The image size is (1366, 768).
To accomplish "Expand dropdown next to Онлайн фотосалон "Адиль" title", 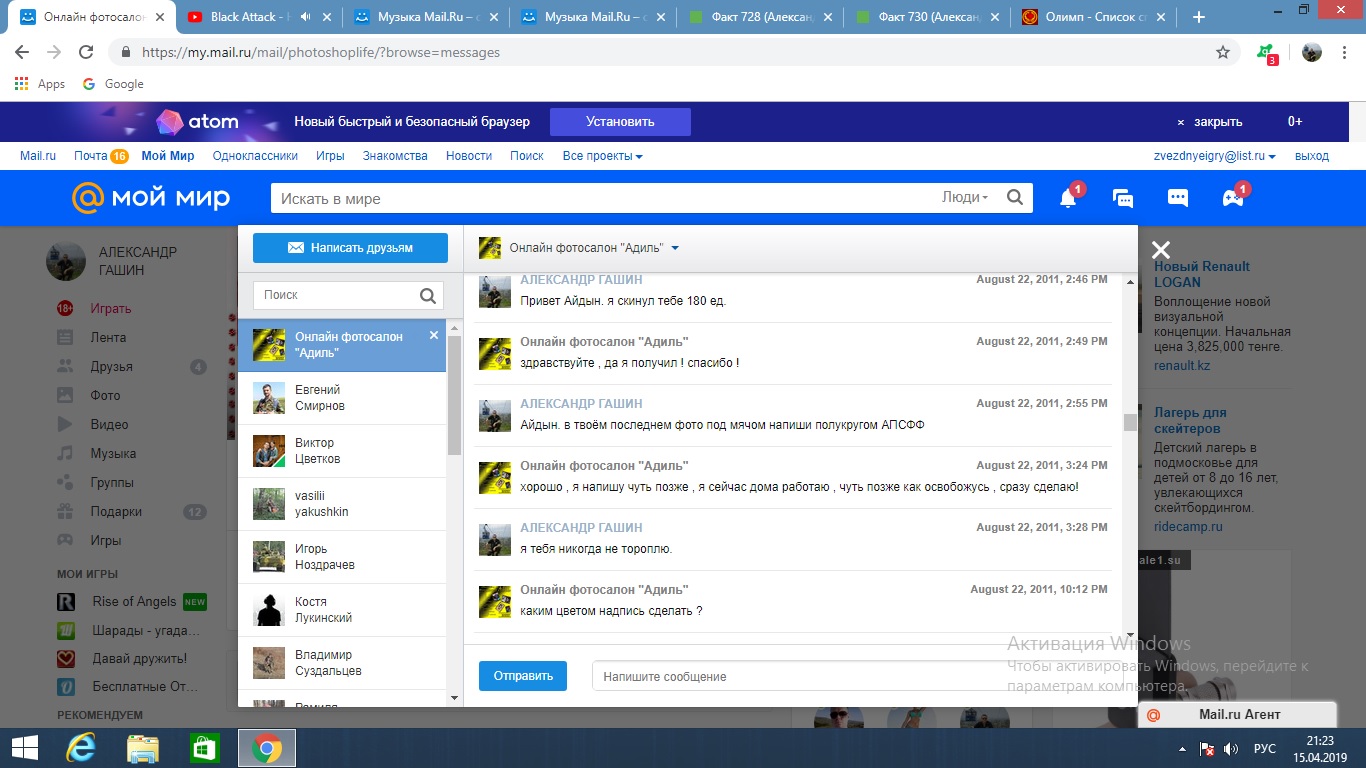I will pos(675,248).
